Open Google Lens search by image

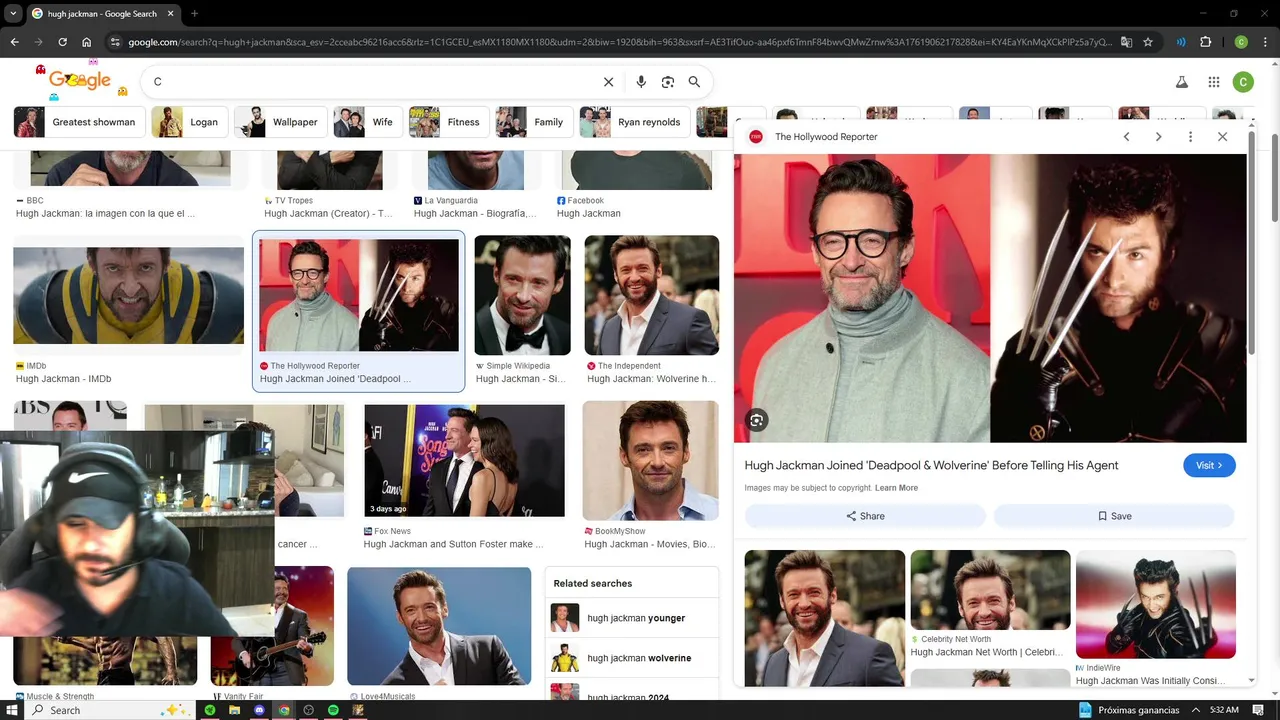[x=668, y=82]
